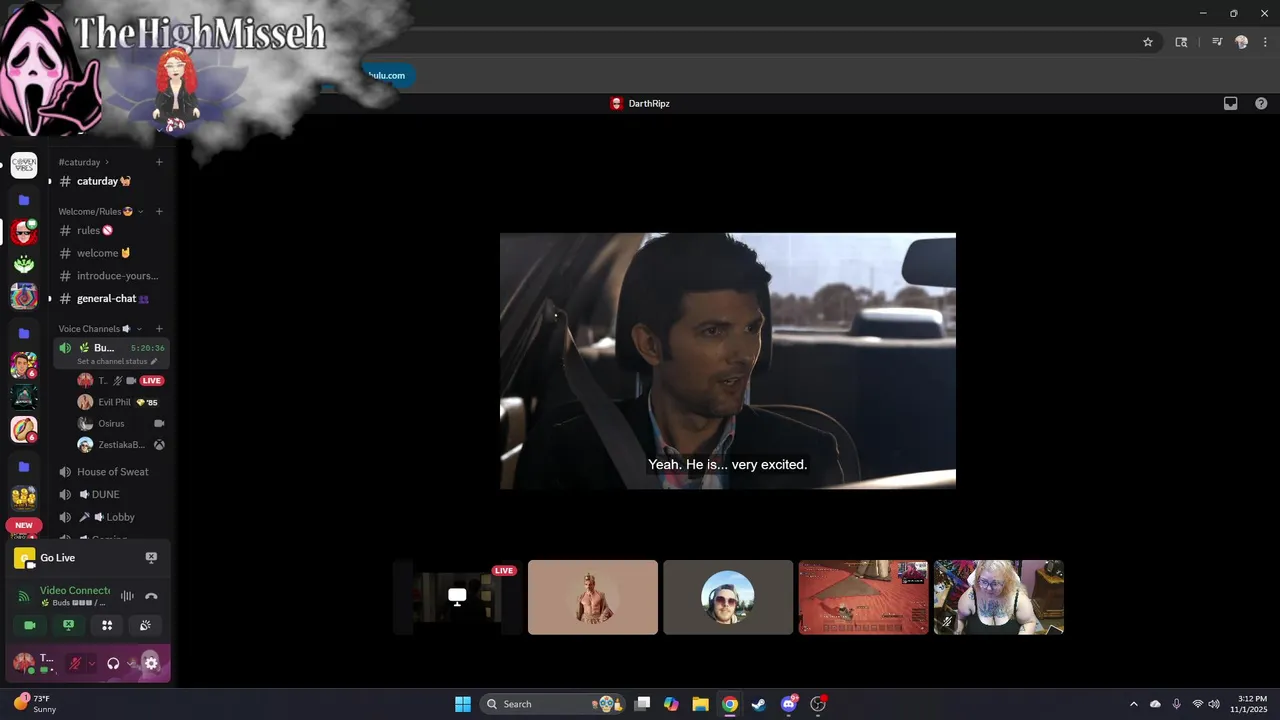Open Video Connected status details
Image resolution: width=1280 pixels, height=720 pixels.
[x=75, y=591]
